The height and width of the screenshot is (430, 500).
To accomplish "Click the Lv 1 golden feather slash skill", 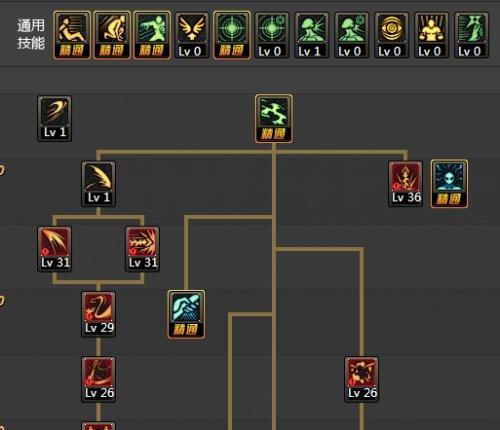I will tap(99, 184).
